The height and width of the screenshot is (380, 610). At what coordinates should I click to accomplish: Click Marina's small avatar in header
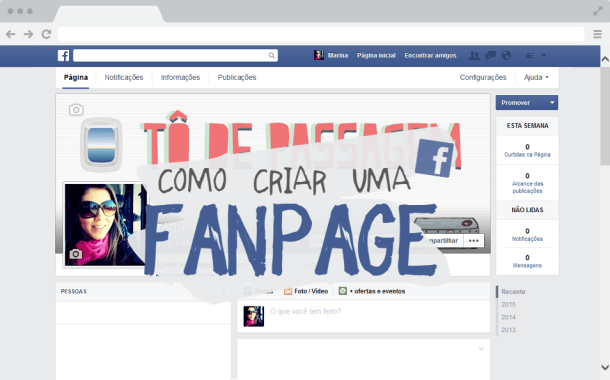click(319, 55)
